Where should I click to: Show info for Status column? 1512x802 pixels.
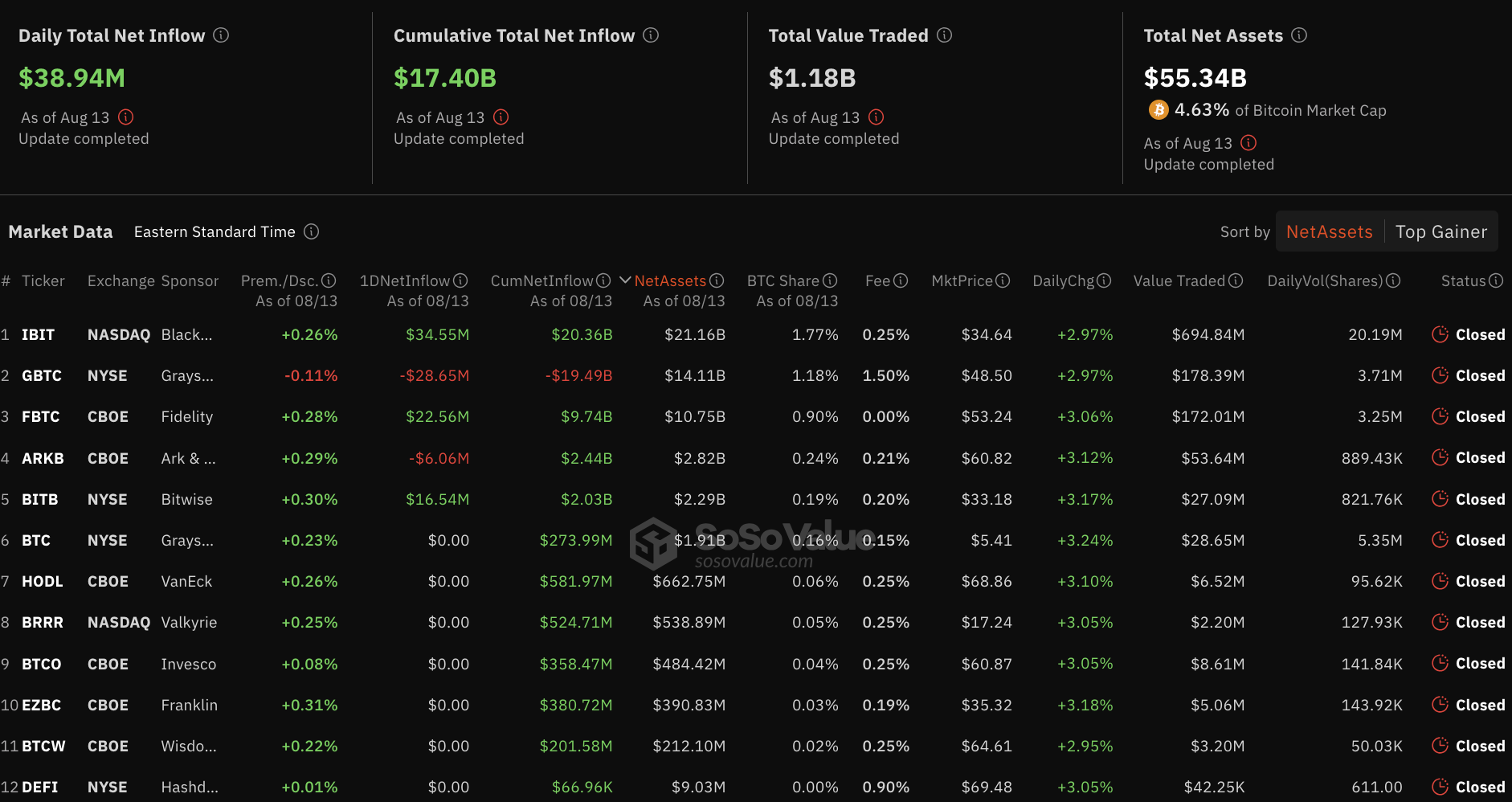click(1496, 280)
